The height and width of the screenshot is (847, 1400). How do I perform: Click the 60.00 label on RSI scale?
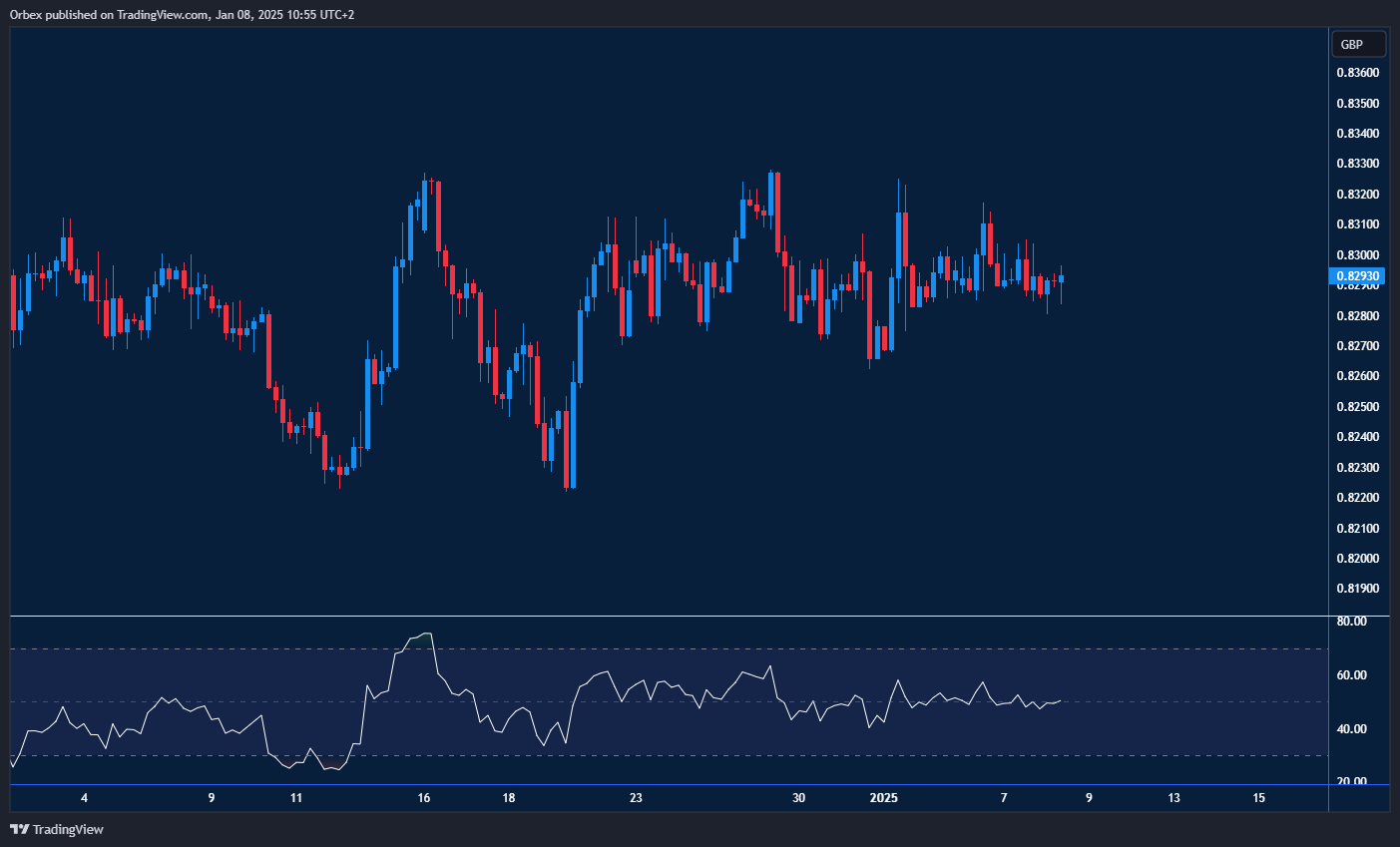[1351, 675]
